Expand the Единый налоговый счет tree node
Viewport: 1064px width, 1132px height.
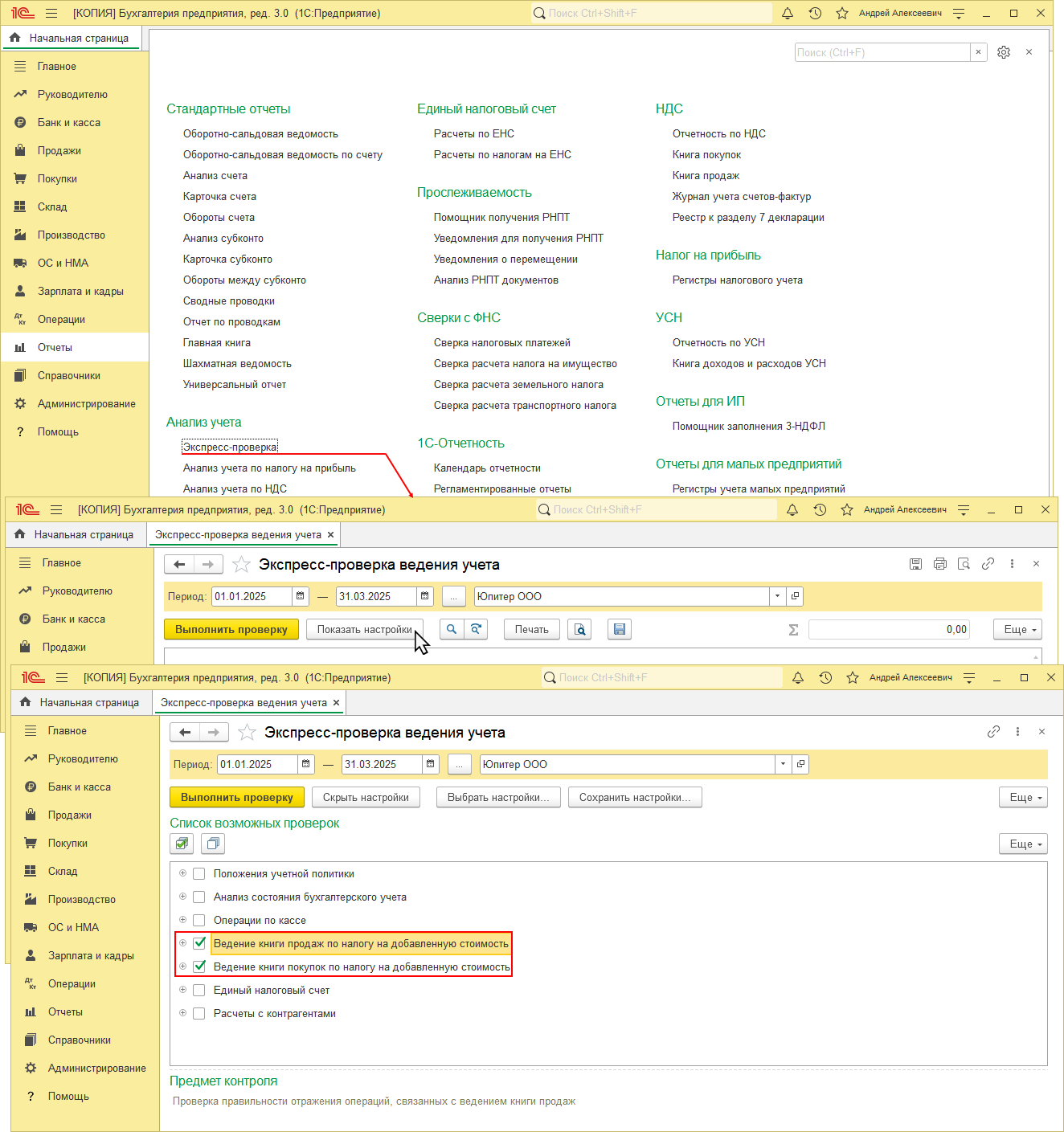click(x=182, y=990)
